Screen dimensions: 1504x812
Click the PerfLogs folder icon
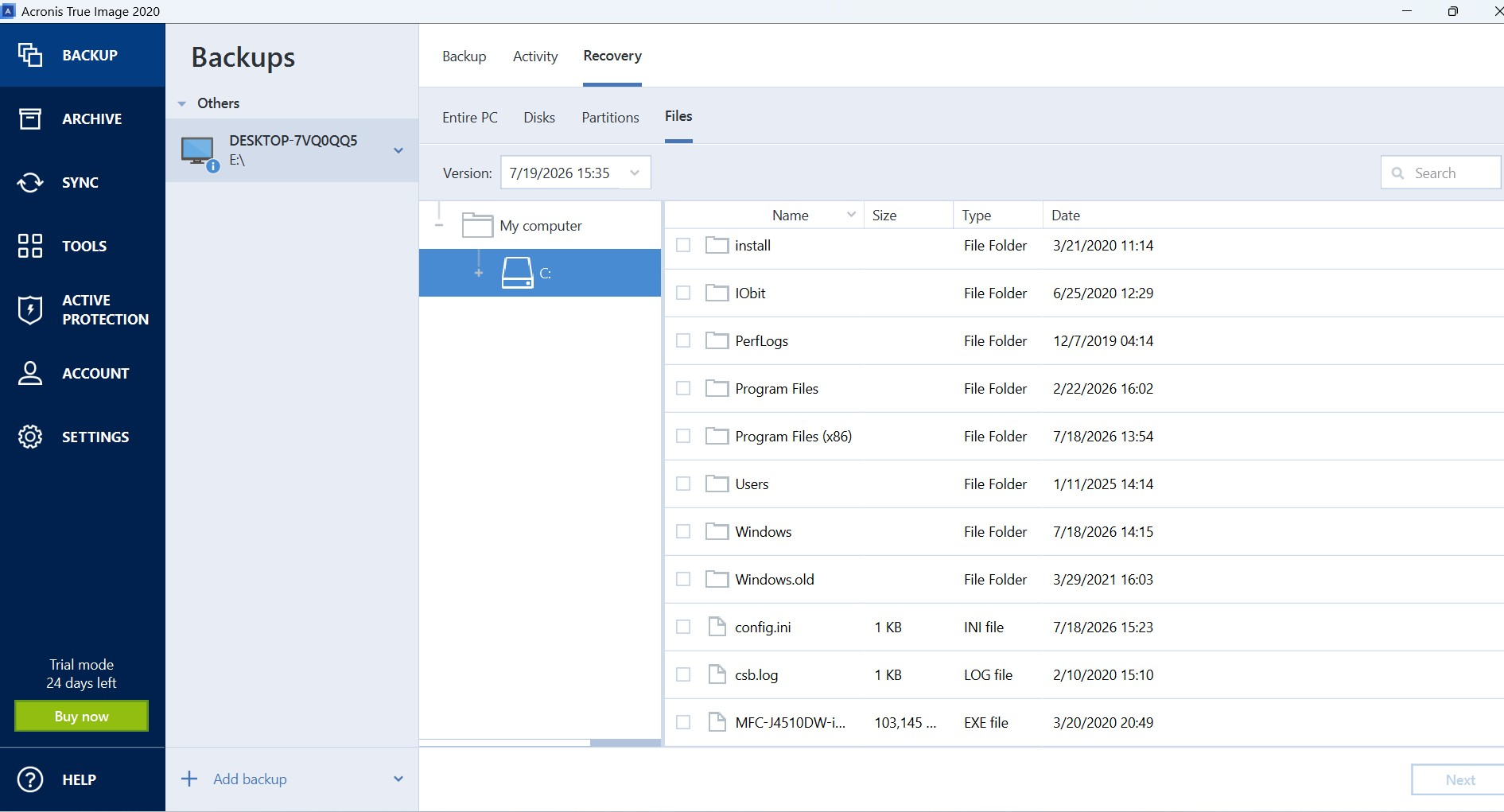pos(717,340)
